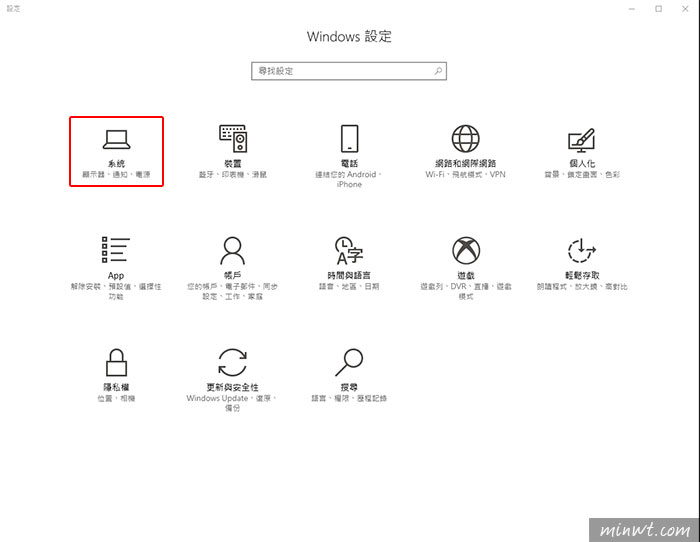Image resolution: width=700 pixels, height=542 pixels.
Task: Open the 遊戲 (Gaming) Xbox icon
Action: pos(466,250)
